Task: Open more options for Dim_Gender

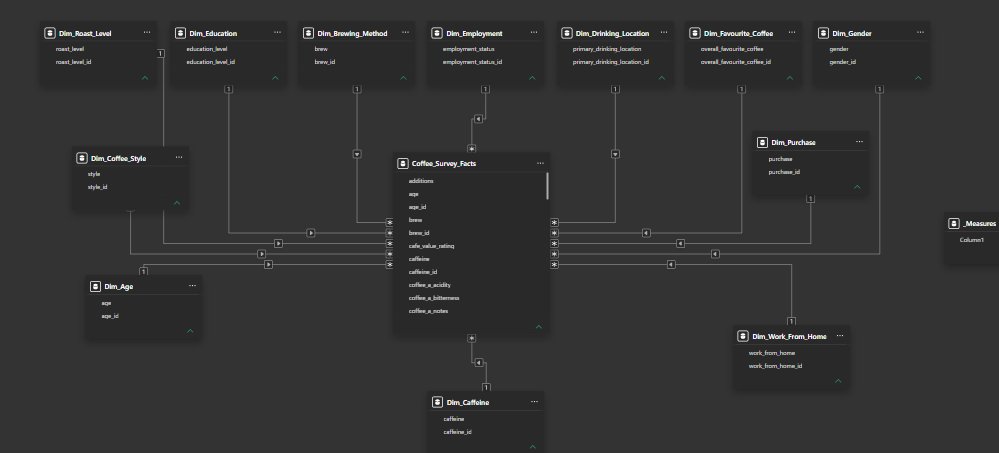Action: (x=921, y=32)
